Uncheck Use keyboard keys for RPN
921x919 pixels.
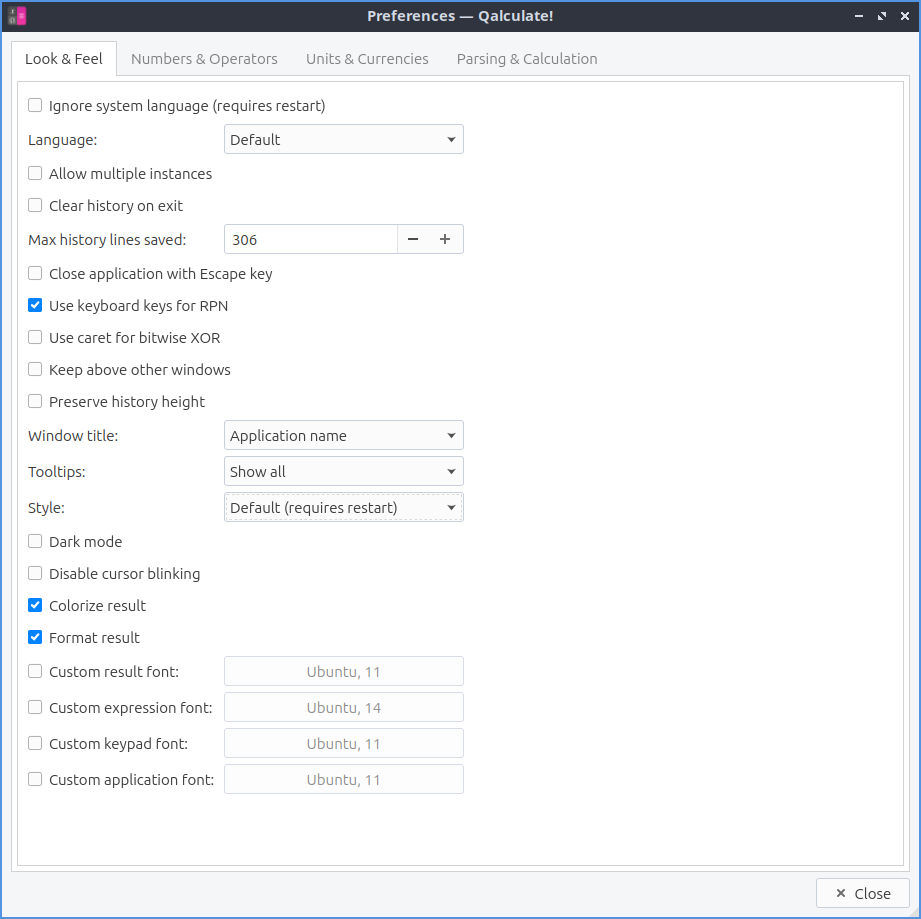coord(36,306)
